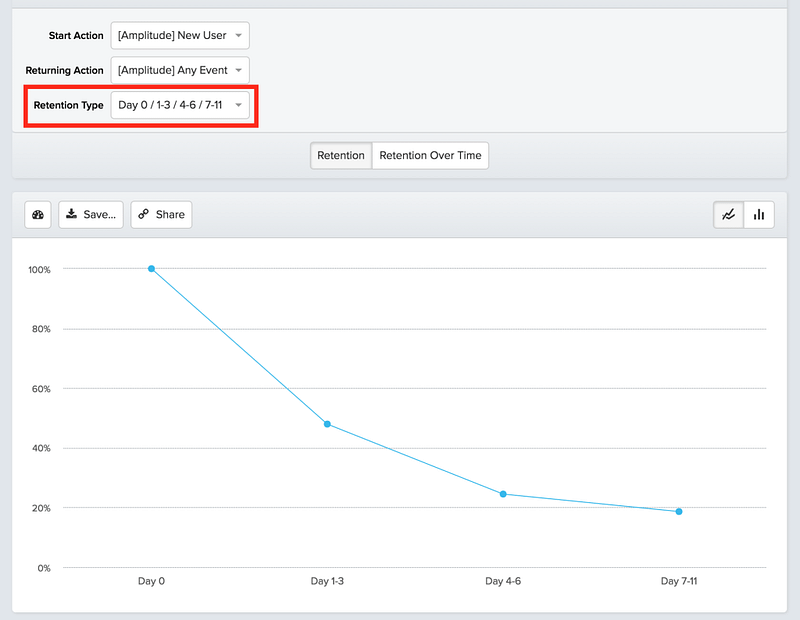This screenshot has width=800, height=620.
Task: Click the Day 4-6 x-axis label
Action: (503, 581)
